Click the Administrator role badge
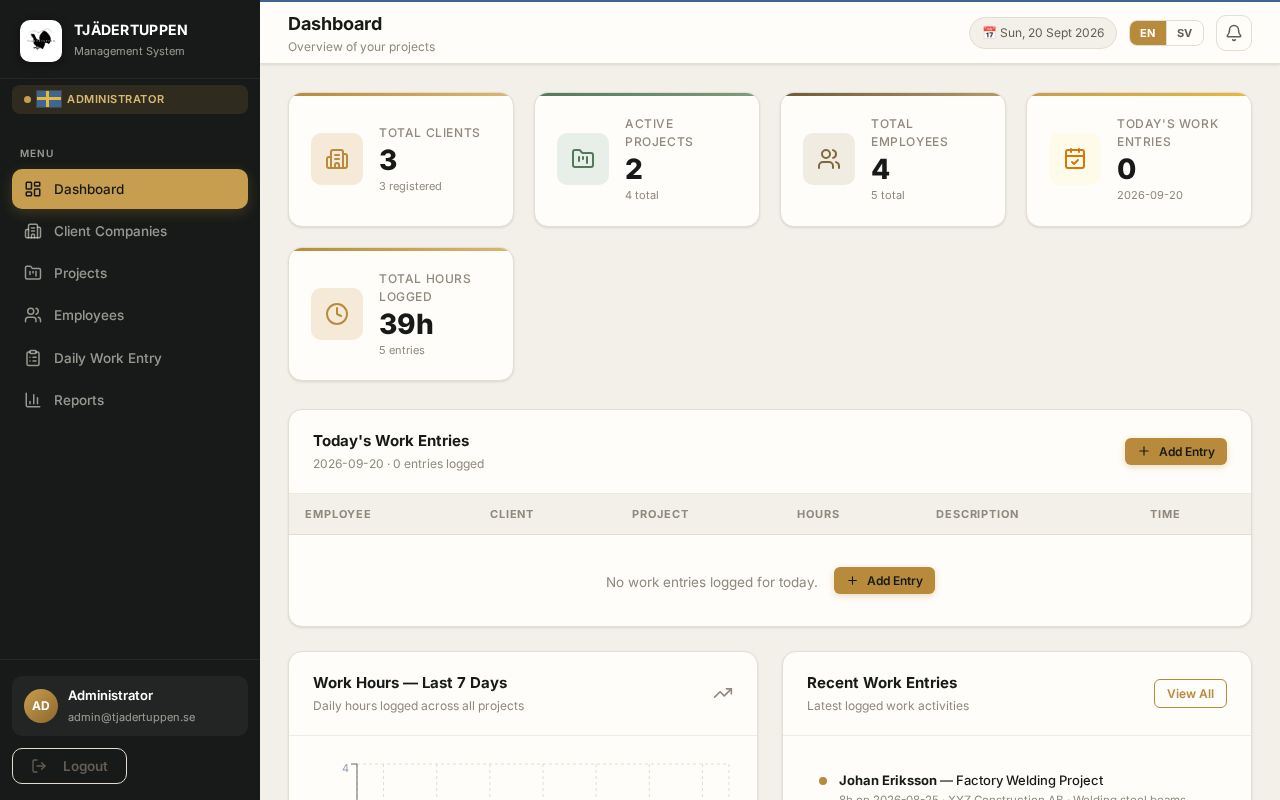Viewport: 1280px width, 800px height. pyautogui.click(x=130, y=99)
